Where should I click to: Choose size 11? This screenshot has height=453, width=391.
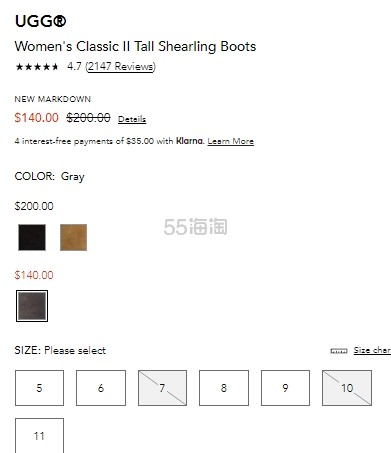click(x=39, y=435)
